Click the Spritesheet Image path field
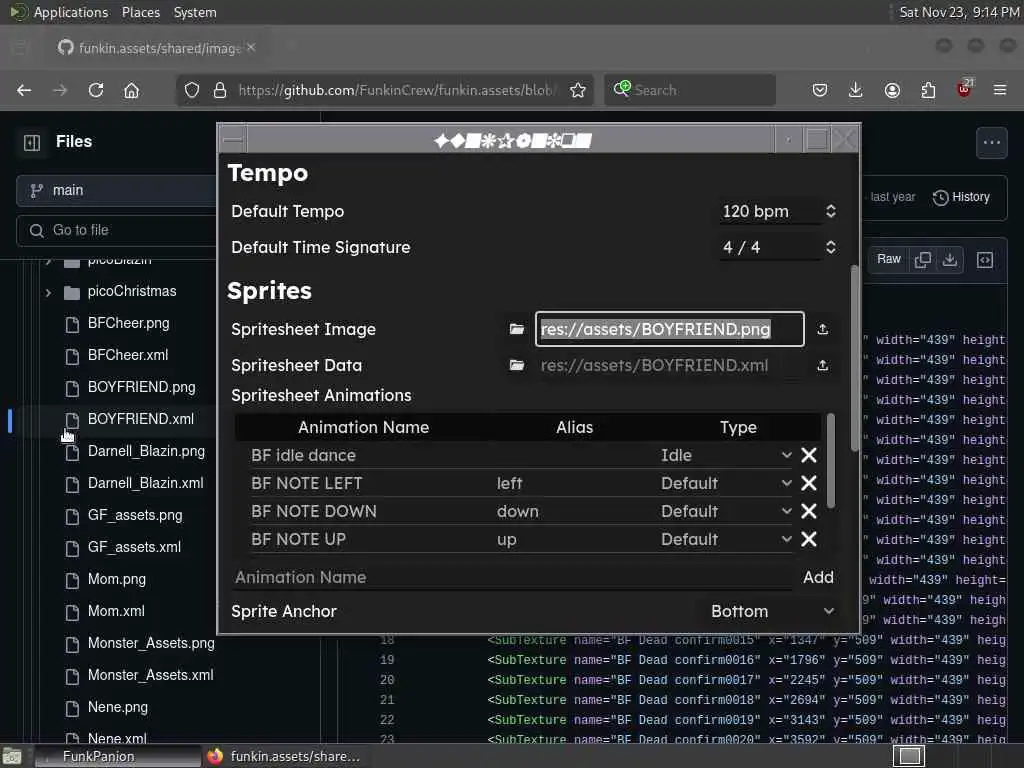1024x768 pixels. click(x=669, y=329)
